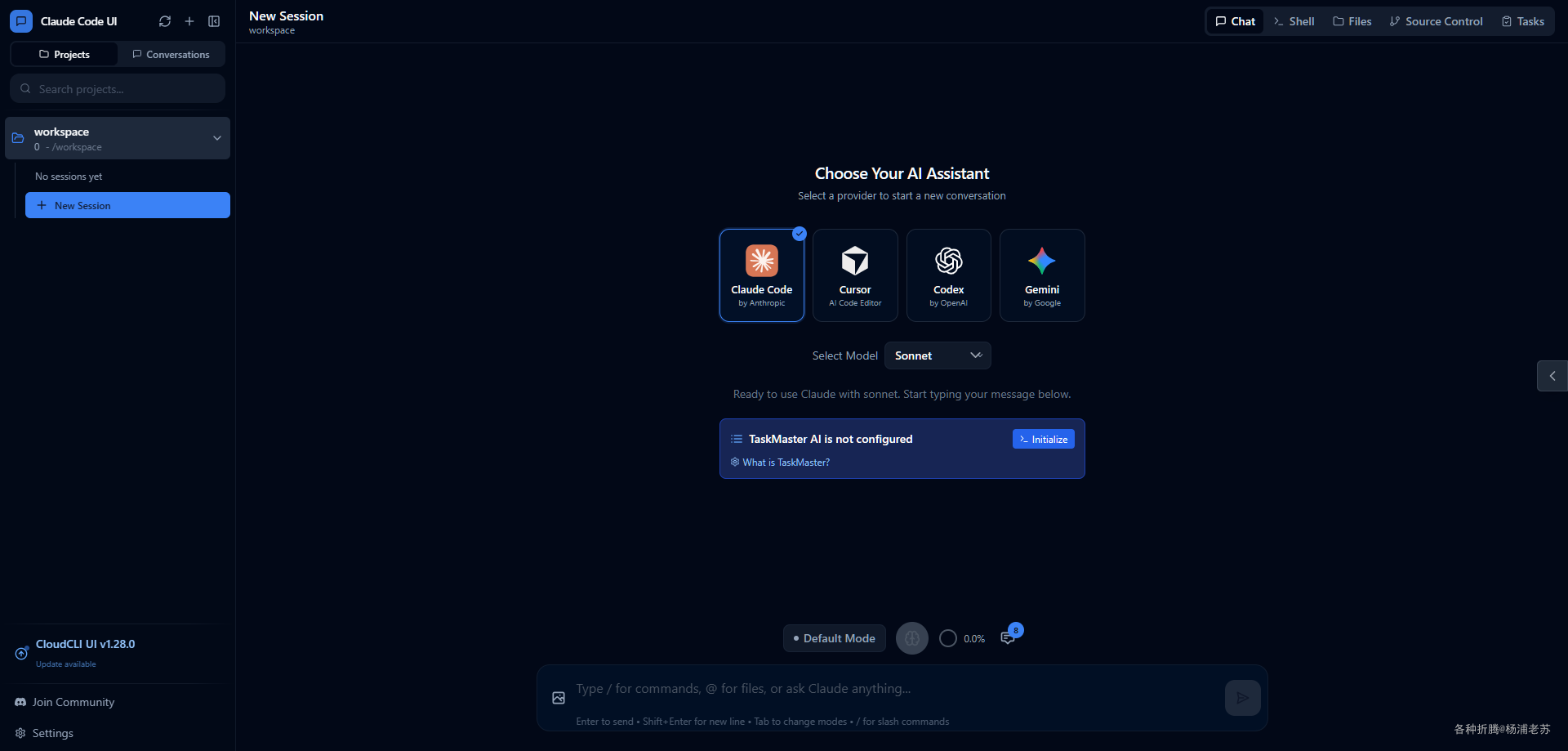Click the New Session page title
Image resolution: width=1568 pixels, height=751 pixels.
pyautogui.click(x=286, y=16)
